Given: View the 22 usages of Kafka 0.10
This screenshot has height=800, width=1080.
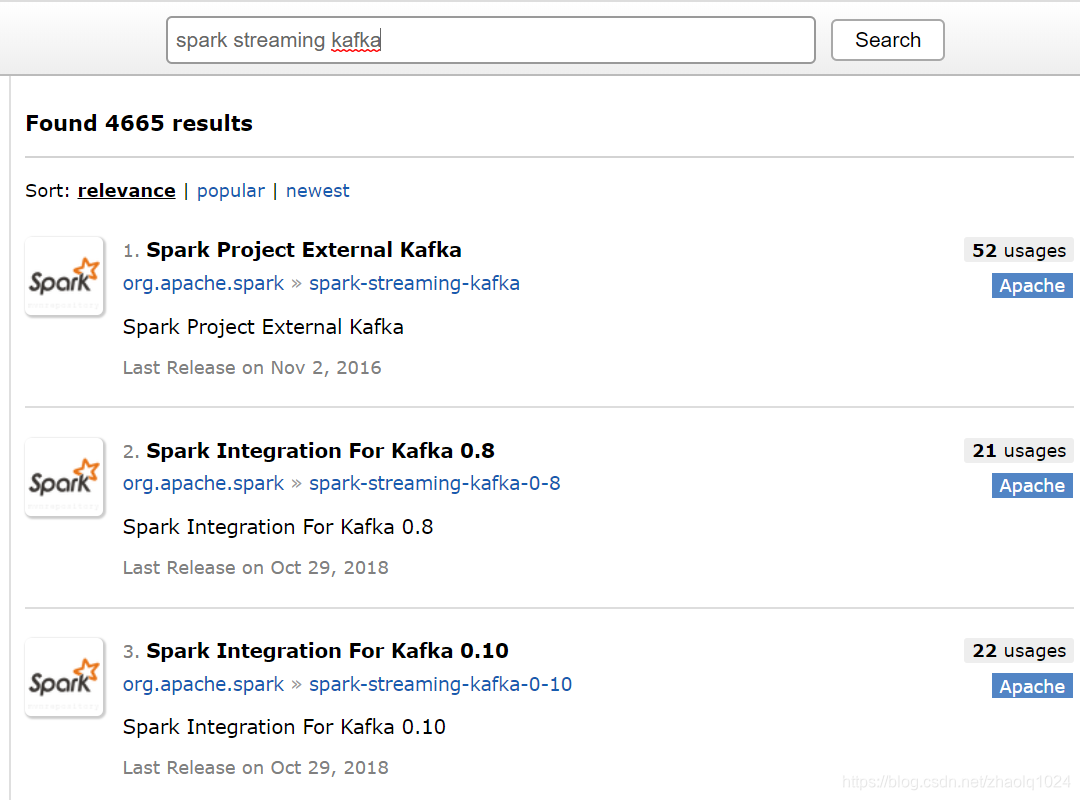Looking at the screenshot, I should click(1018, 651).
